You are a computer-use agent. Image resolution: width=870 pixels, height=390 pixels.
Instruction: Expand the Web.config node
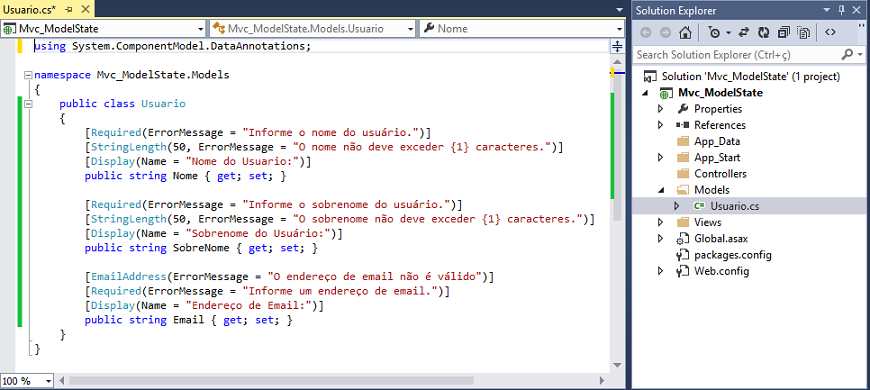coord(660,271)
